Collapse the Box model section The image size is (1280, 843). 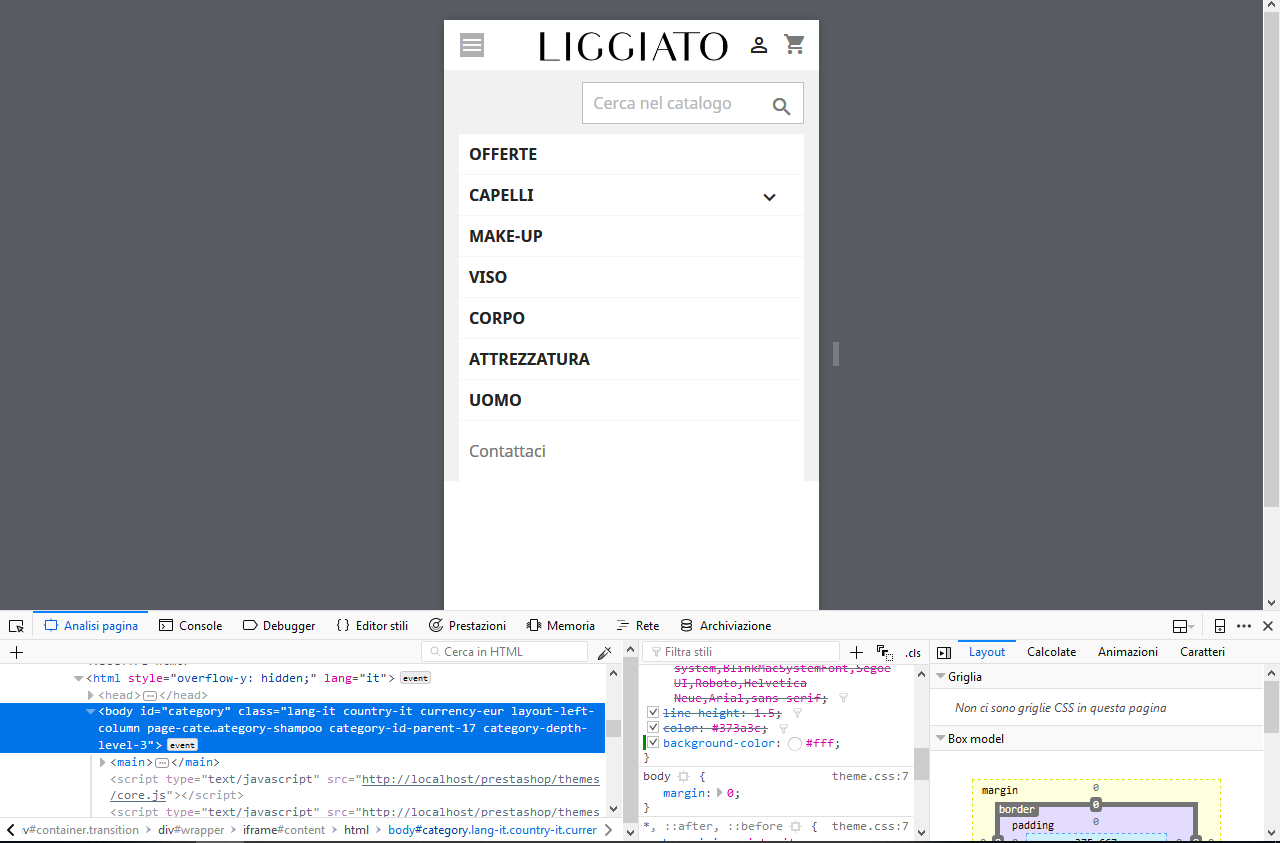pyautogui.click(x=941, y=739)
